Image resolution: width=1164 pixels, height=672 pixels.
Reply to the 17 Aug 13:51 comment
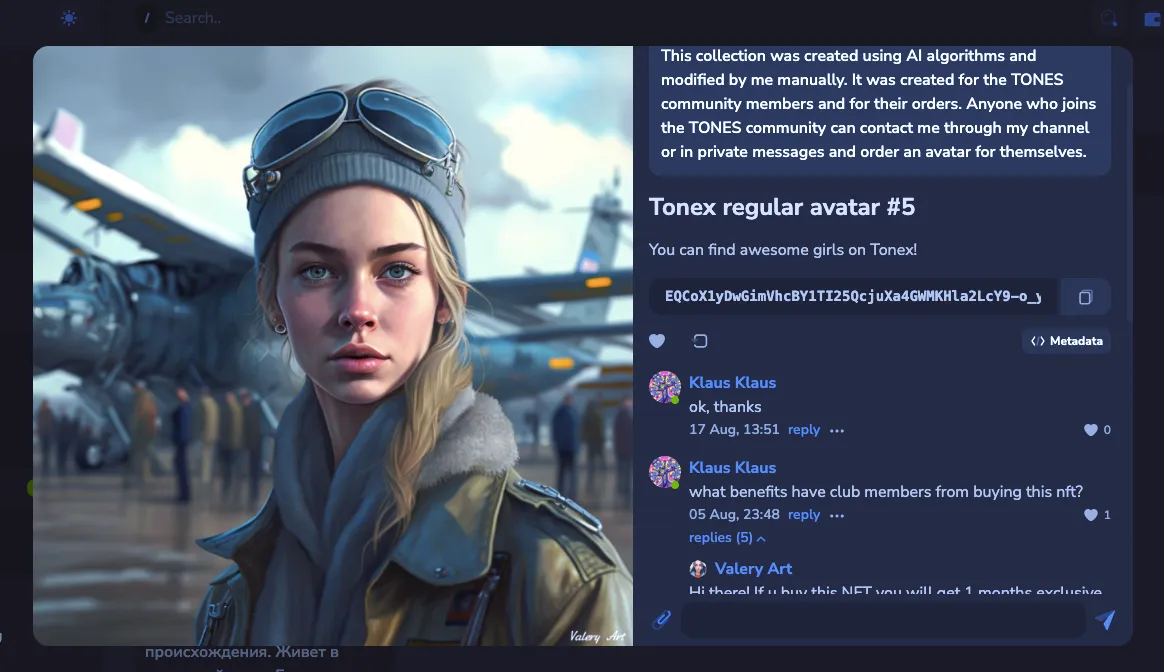tap(804, 430)
